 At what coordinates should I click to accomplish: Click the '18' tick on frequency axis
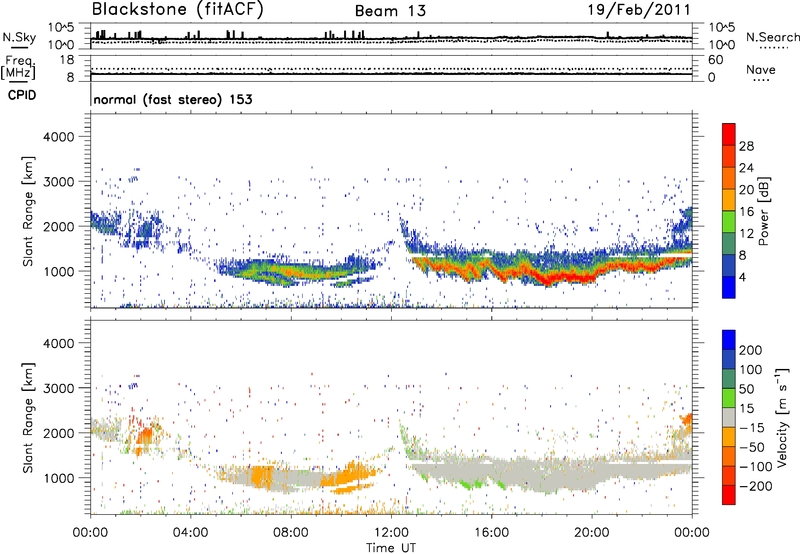(67, 60)
